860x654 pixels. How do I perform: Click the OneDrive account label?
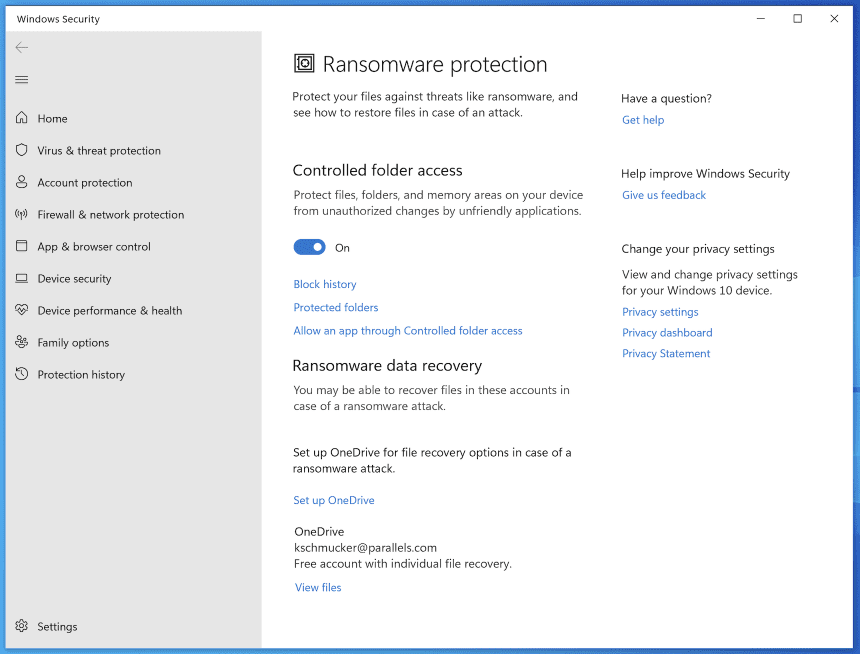pos(319,532)
